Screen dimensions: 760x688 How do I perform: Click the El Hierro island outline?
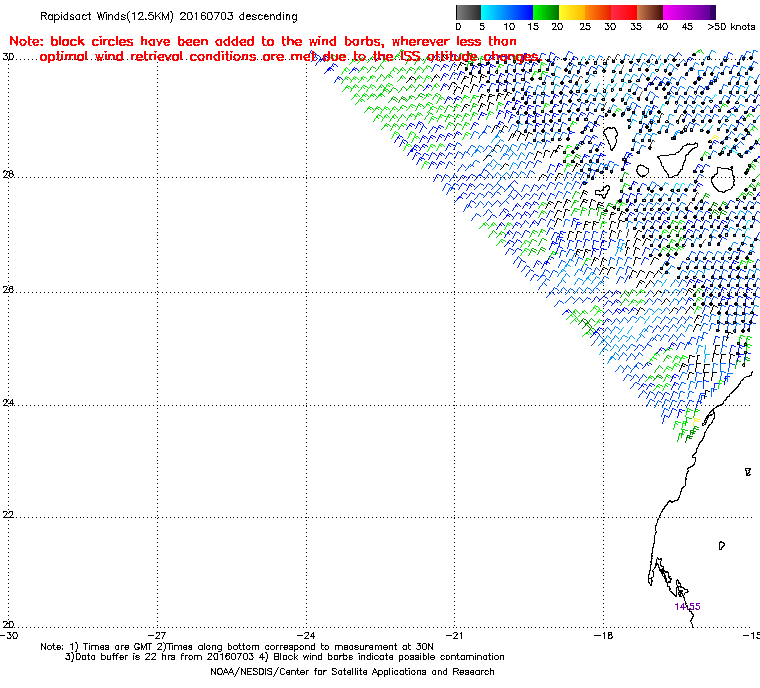click(602, 192)
